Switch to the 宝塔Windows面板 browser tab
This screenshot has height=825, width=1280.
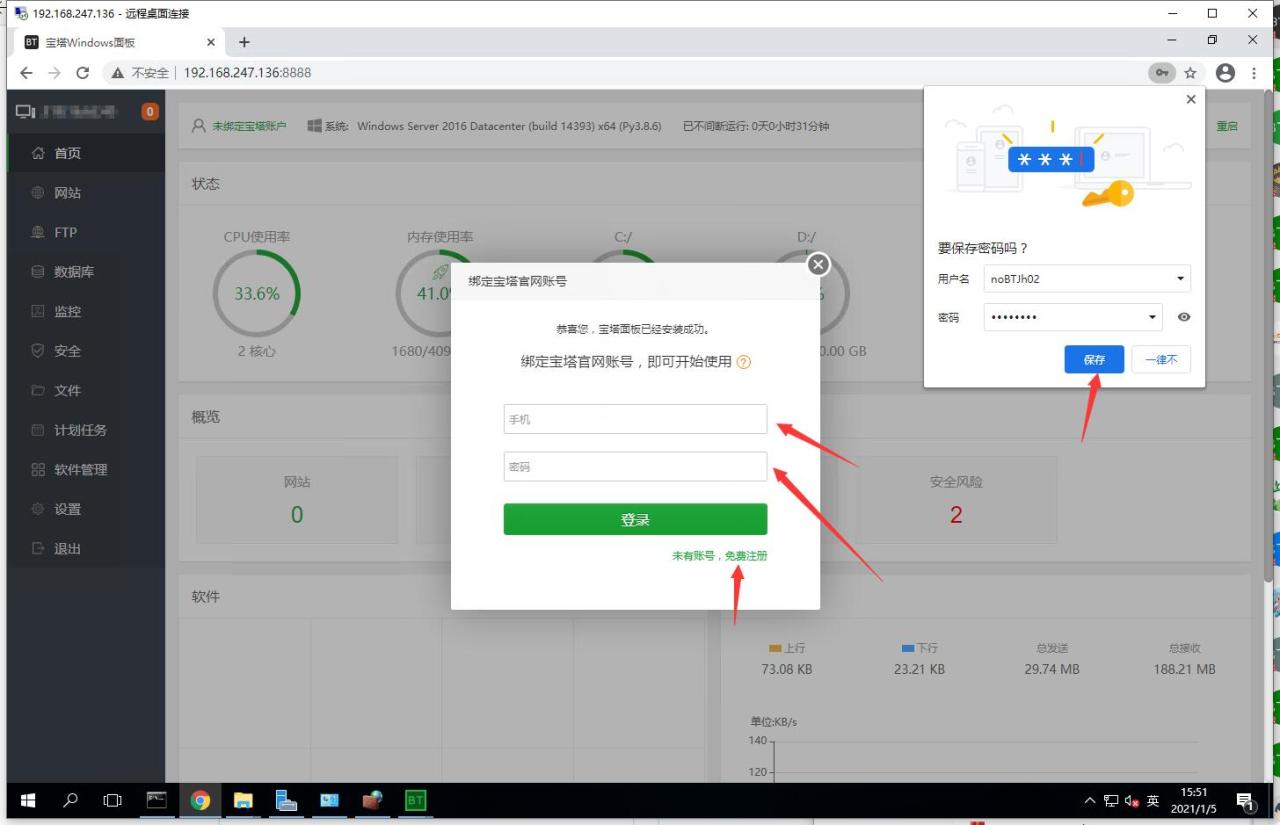coord(118,42)
